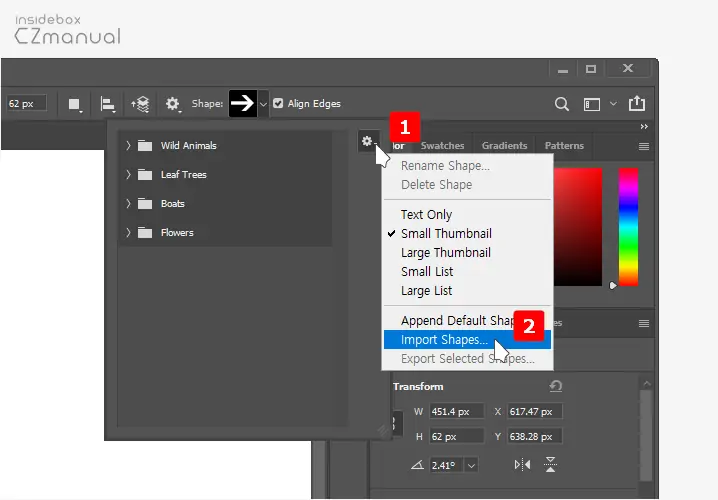Reset transform with the undo arrow icon
Image resolution: width=718 pixels, height=500 pixels.
pyautogui.click(x=556, y=387)
